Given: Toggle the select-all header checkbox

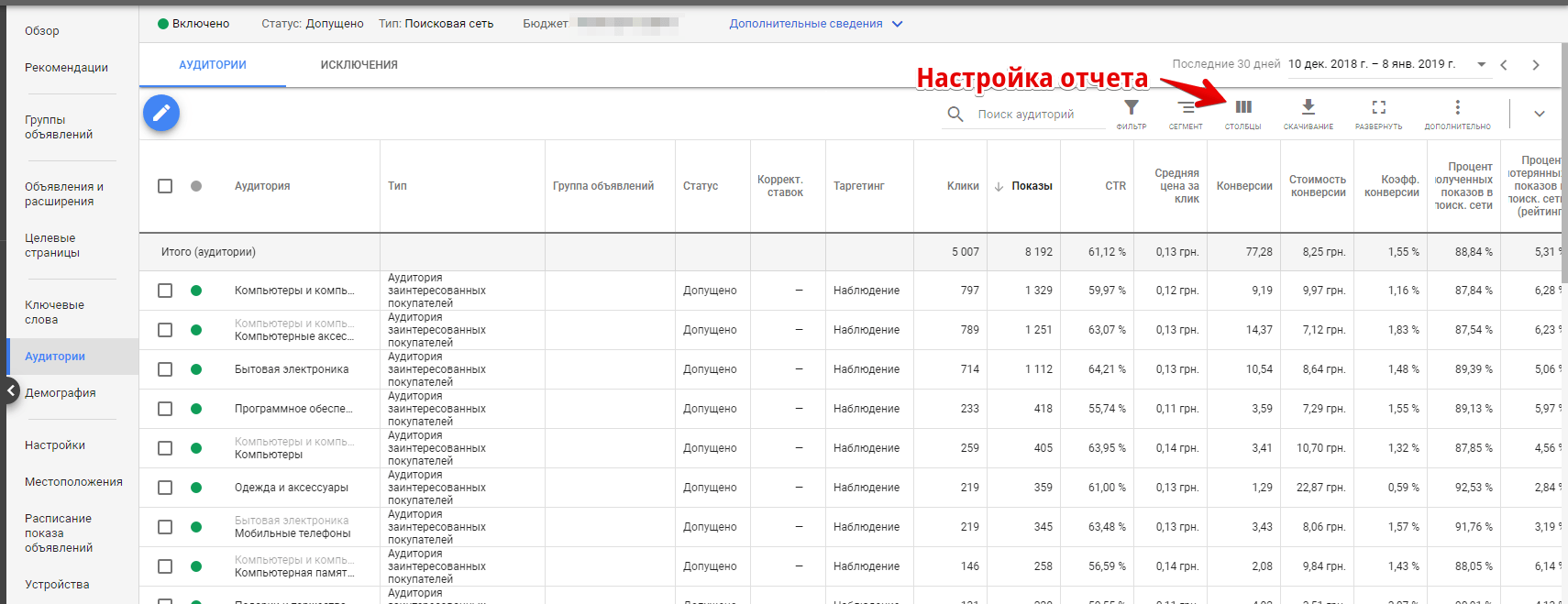Looking at the screenshot, I should tap(165, 186).
